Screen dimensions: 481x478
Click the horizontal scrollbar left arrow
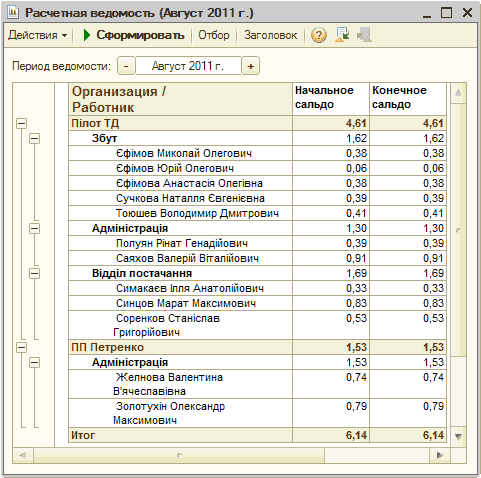(x=23, y=455)
